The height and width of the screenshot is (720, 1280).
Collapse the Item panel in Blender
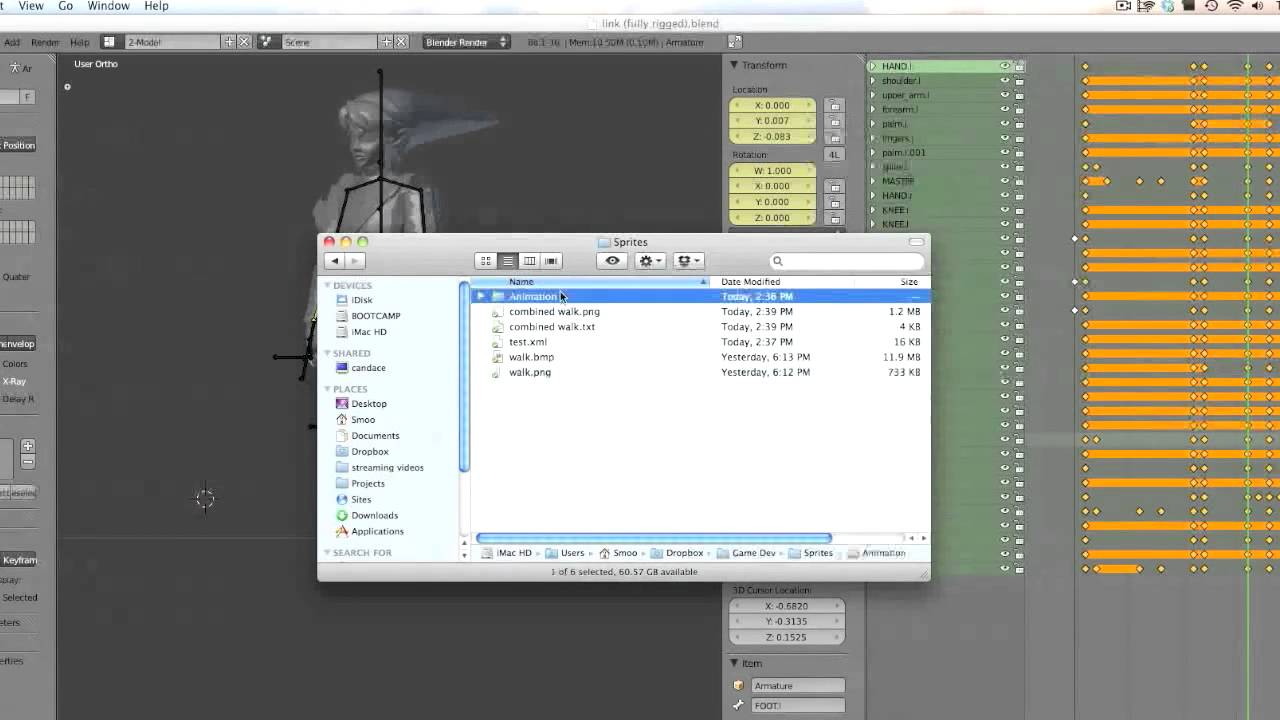pyautogui.click(x=734, y=663)
